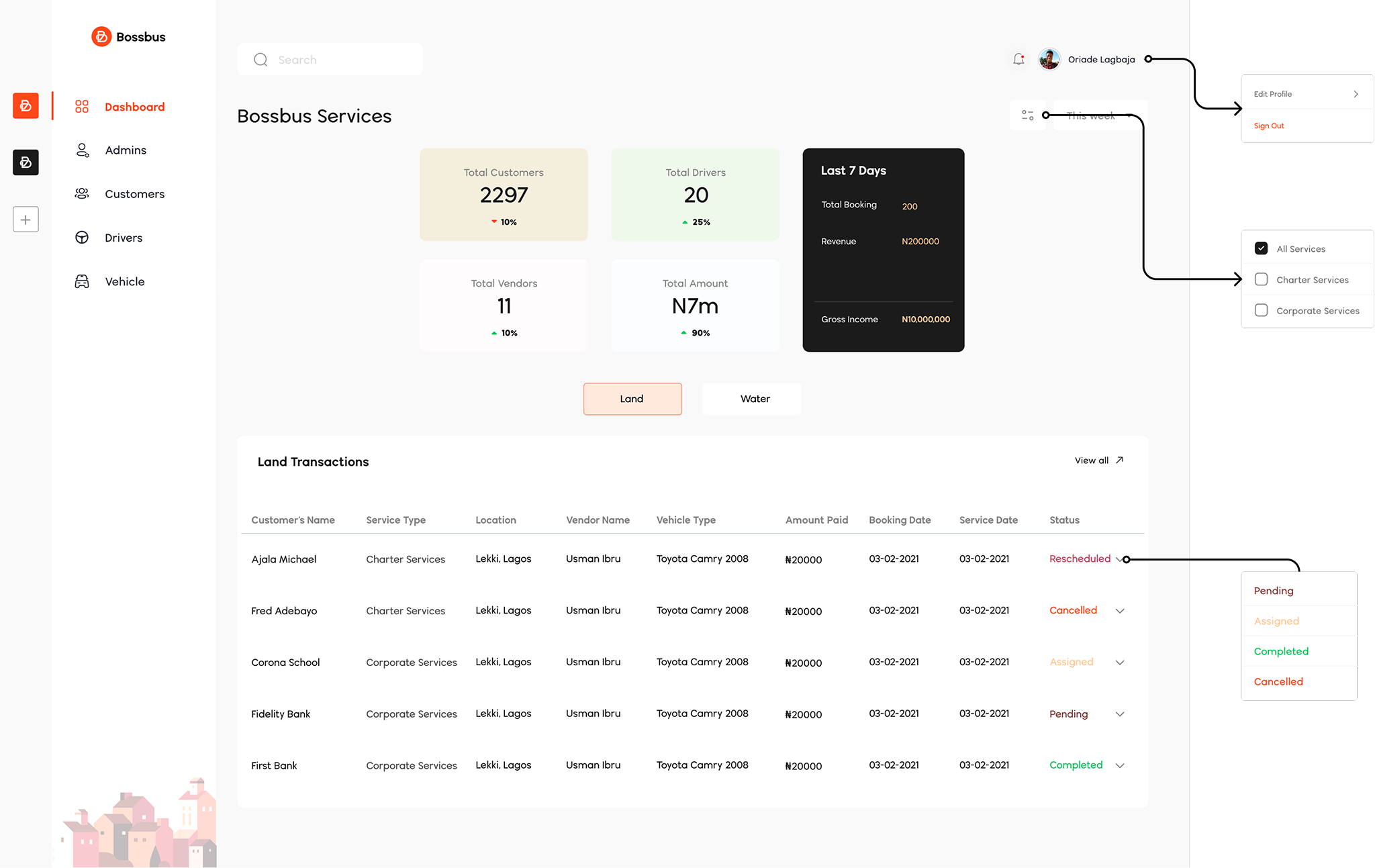The image size is (1375, 868).
Task: Click the Total Customers card
Action: [504, 195]
